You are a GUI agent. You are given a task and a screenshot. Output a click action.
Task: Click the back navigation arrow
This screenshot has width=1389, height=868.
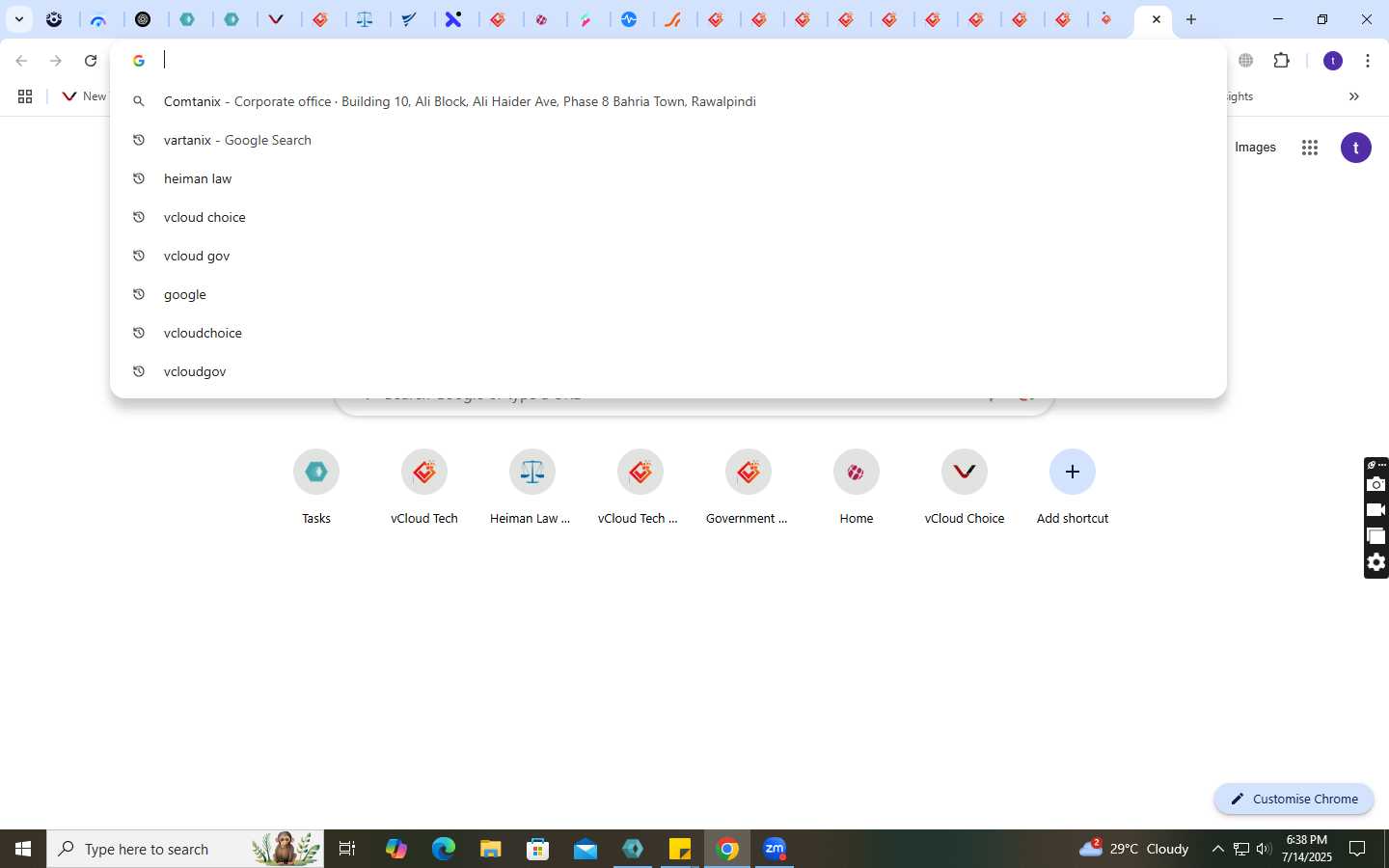pyautogui.click(x=21, y=61)
